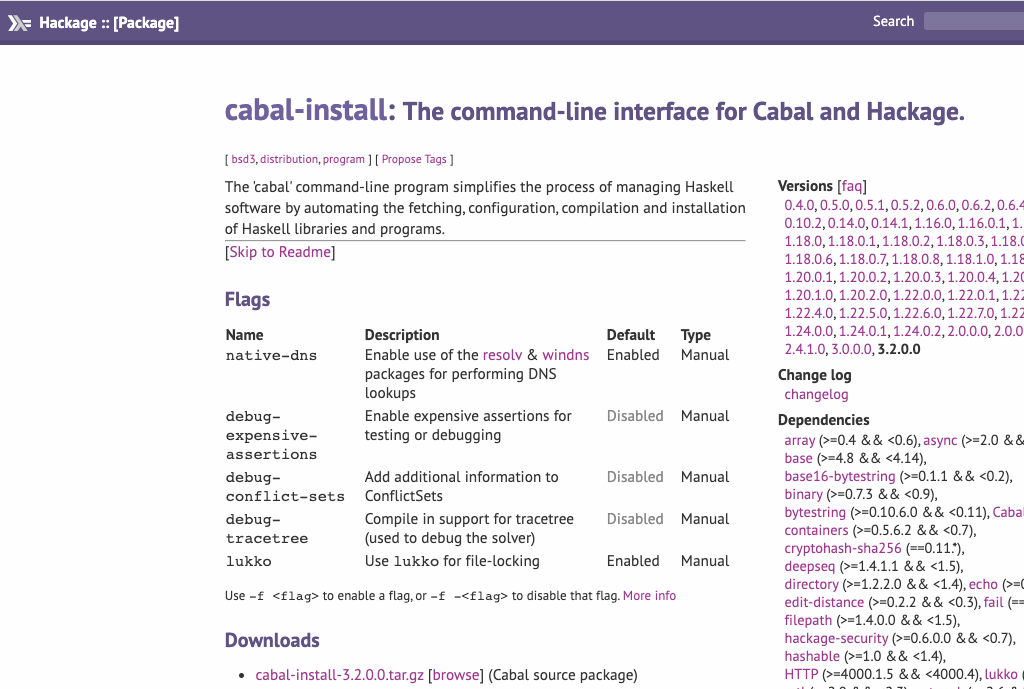Open version 1.18.0.1
Screen dimensions: 1024x689
click(852, 241)
